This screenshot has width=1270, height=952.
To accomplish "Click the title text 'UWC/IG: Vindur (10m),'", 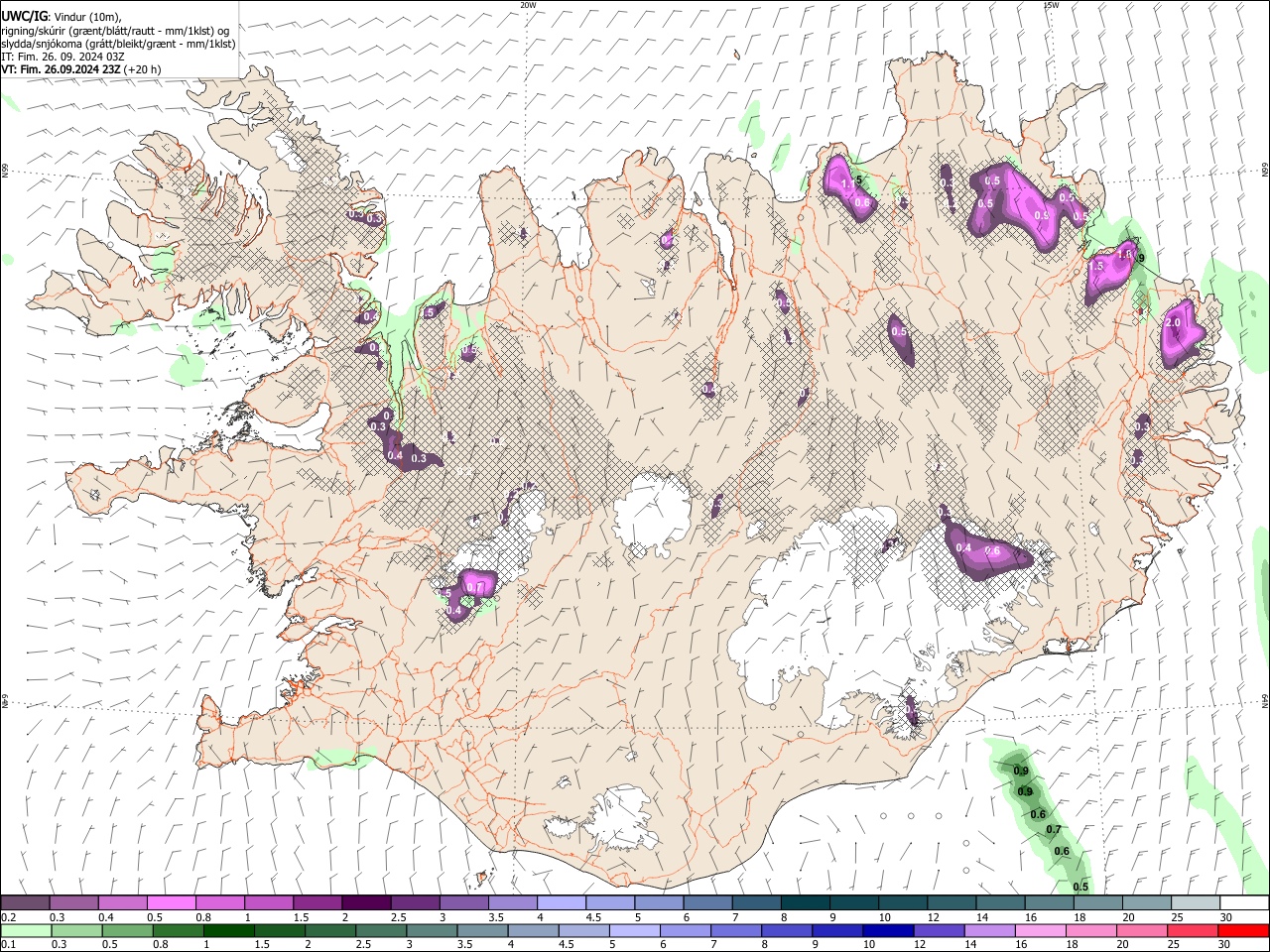I will tap(62, 17).
